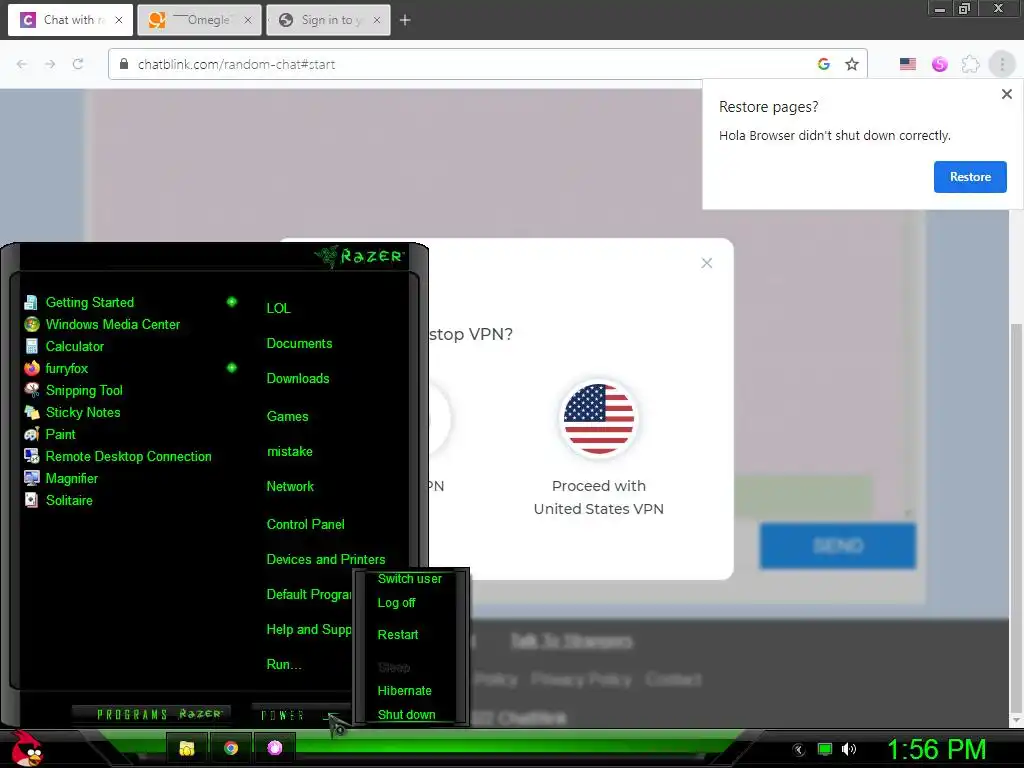The width and height of the screenshot is (1024, 768).
Task: Open the US flag VPN extension
Action: [x=908, y=64]
